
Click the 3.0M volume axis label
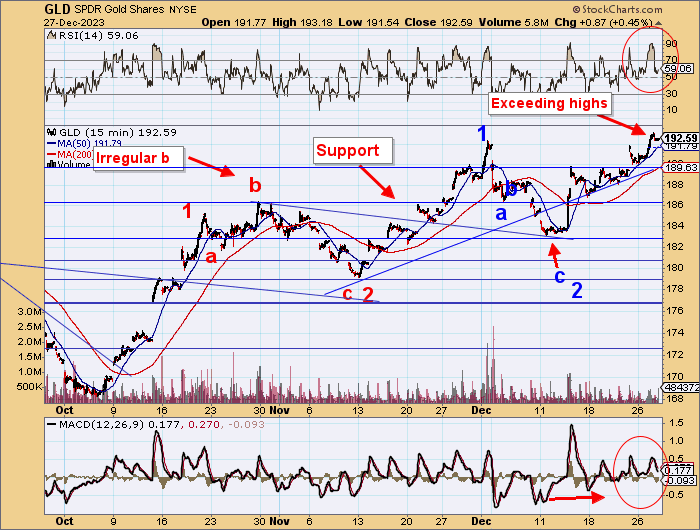point(29,312)
